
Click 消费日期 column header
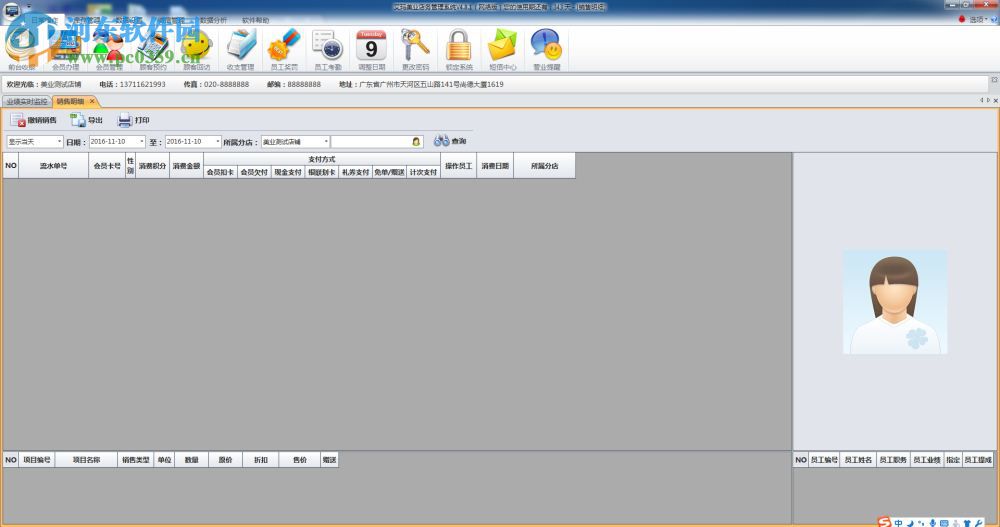[x=495, y=166]
